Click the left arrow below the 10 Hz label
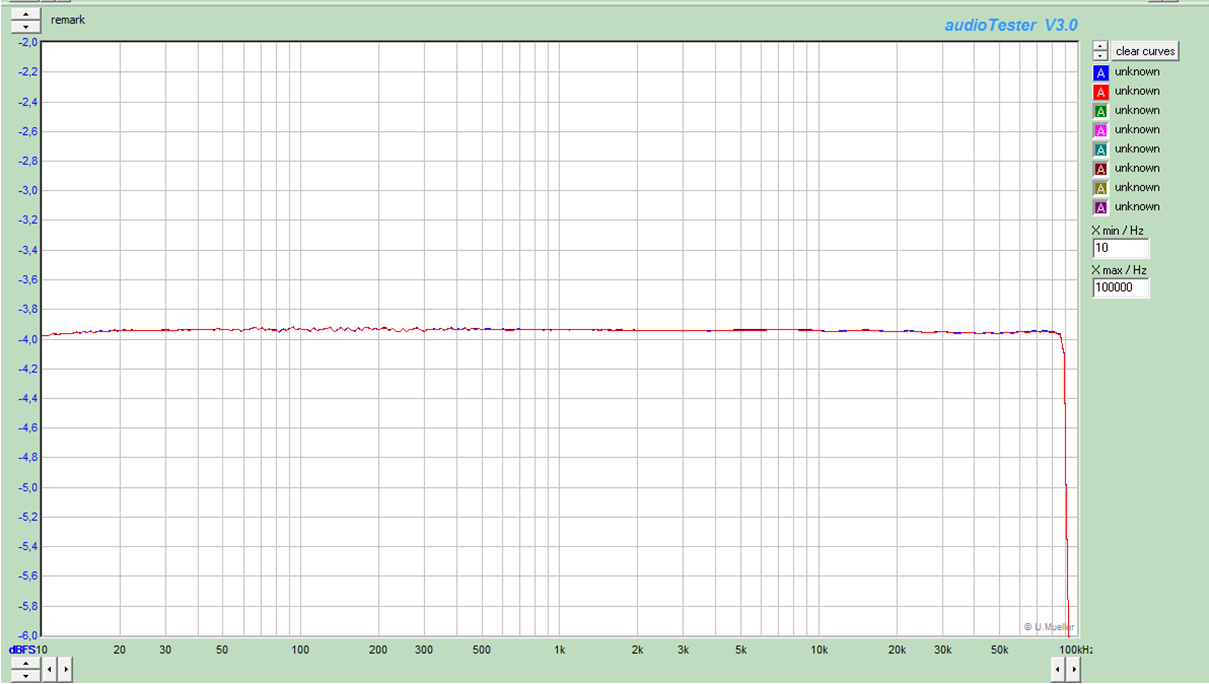The width and height of the screenshot is (1209, 684). (52, 668)
